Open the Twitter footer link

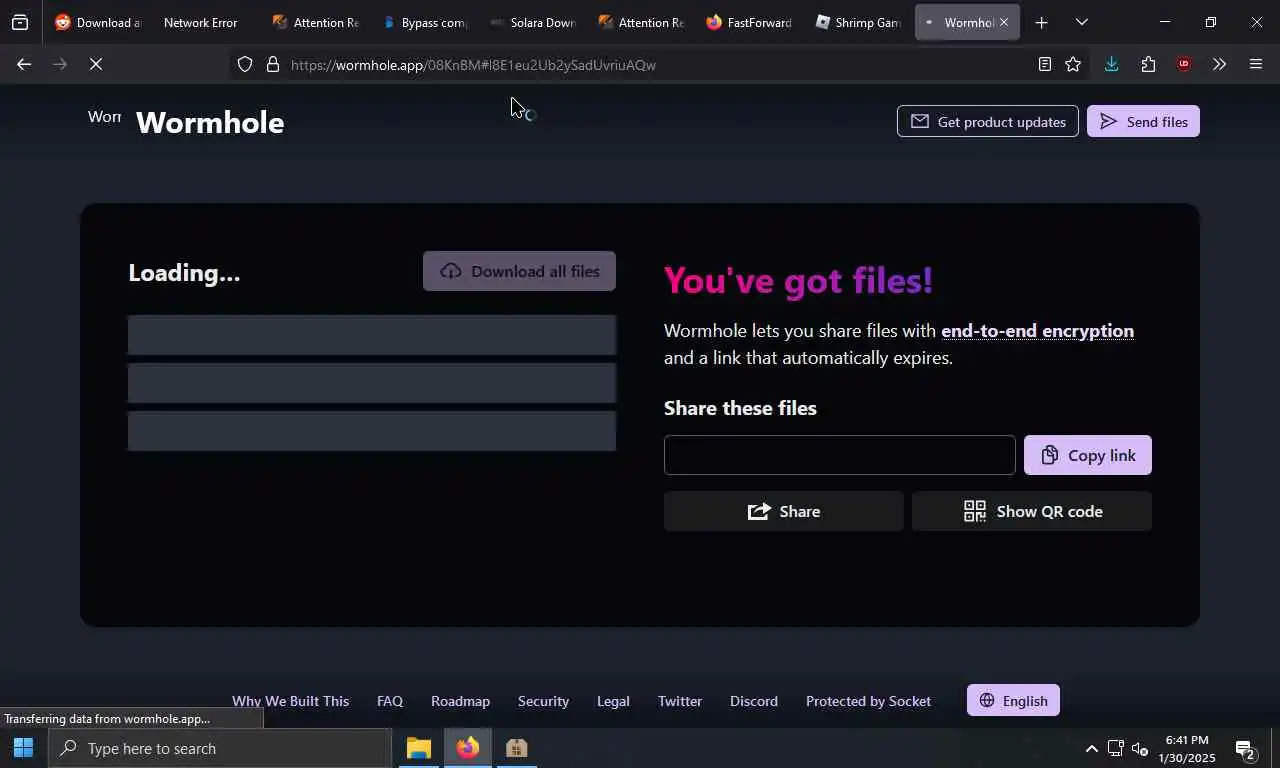(680, 701)
